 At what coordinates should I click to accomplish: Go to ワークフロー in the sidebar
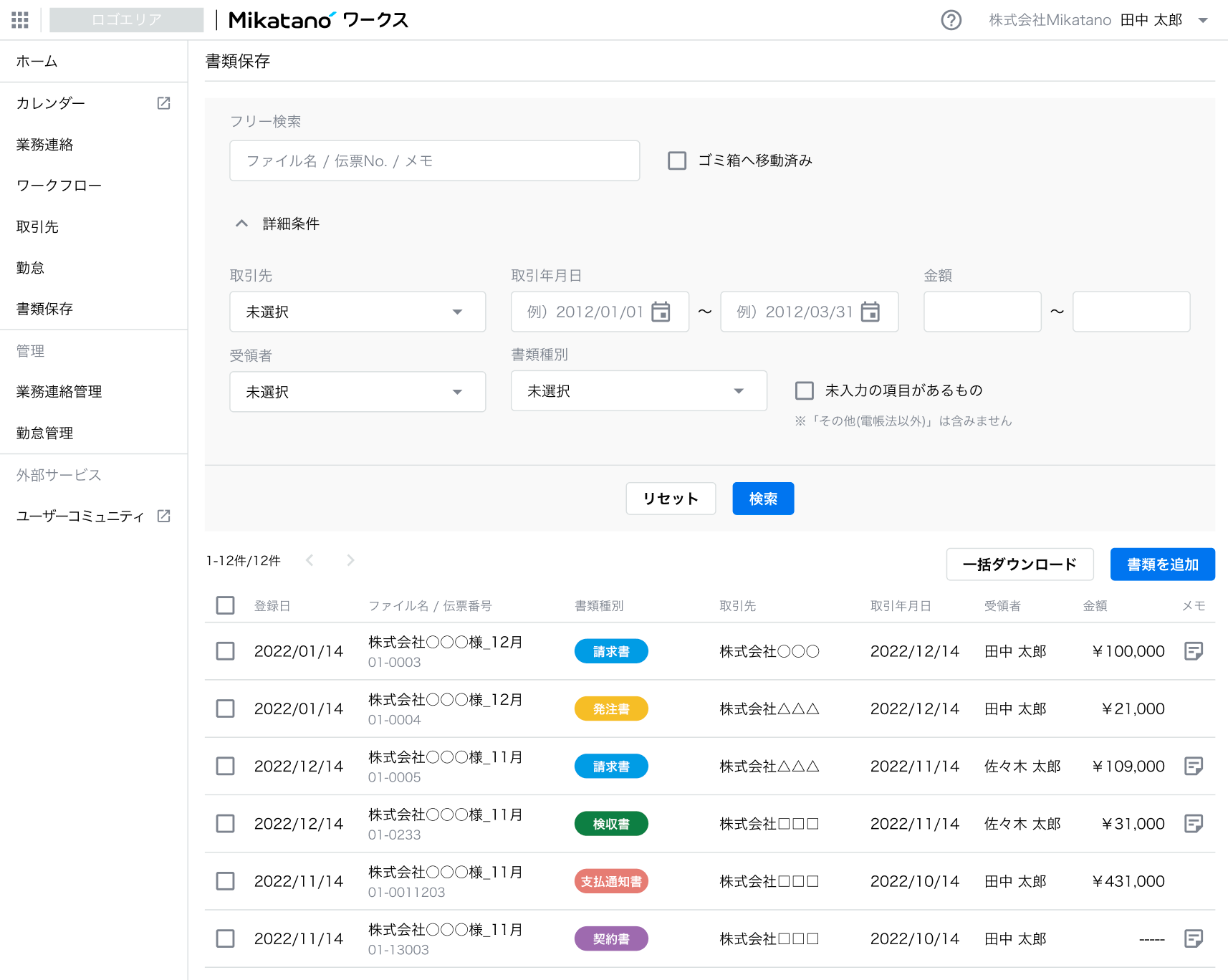pyautogui.click(x=59, y=186)
